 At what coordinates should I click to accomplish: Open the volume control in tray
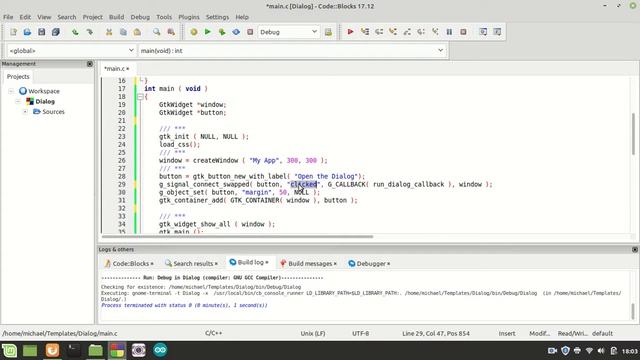(x=601, y=351)
